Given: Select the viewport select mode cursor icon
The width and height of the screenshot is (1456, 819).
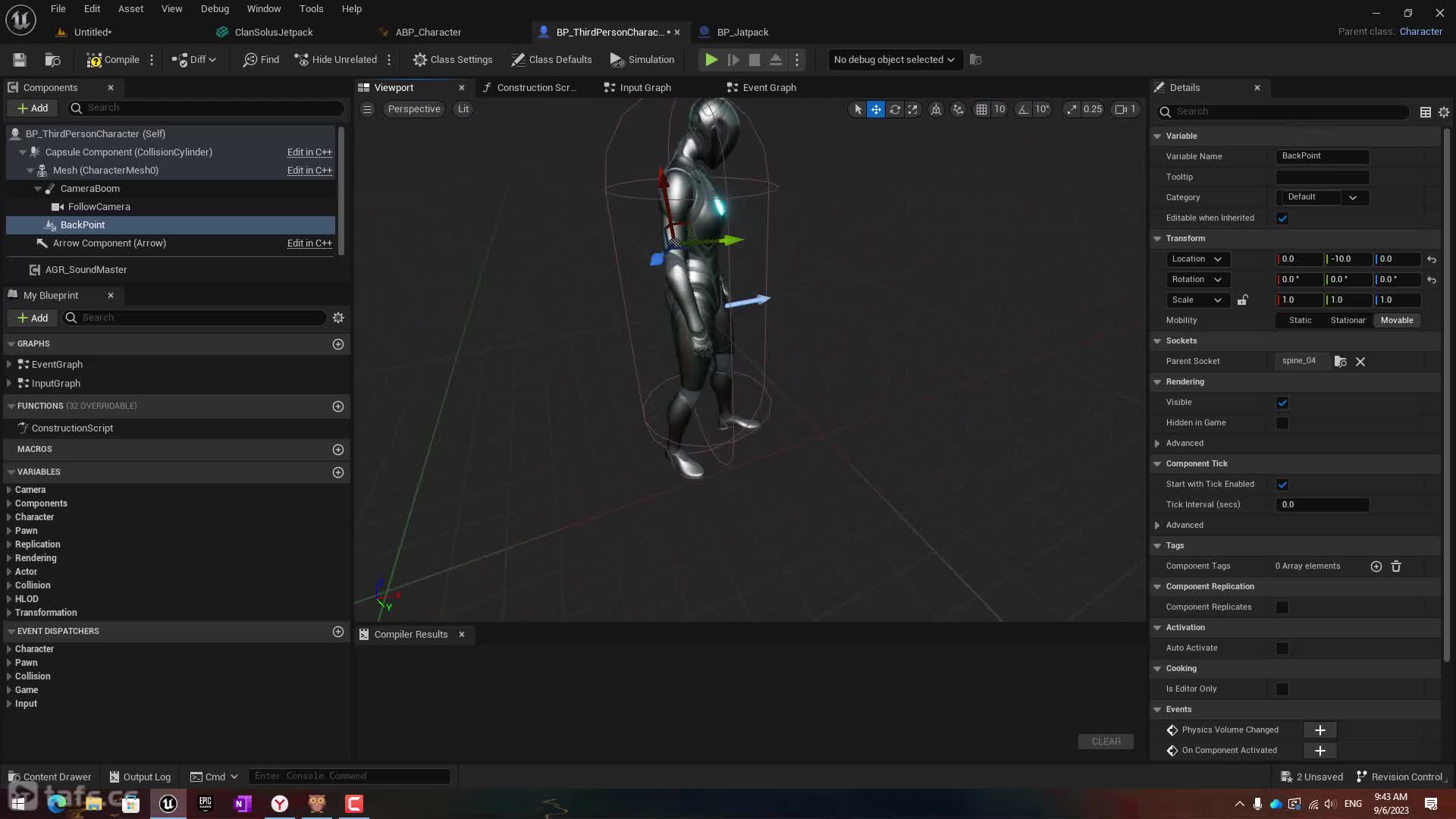Looking at the screenshot, I should click(x=858, y=109).
